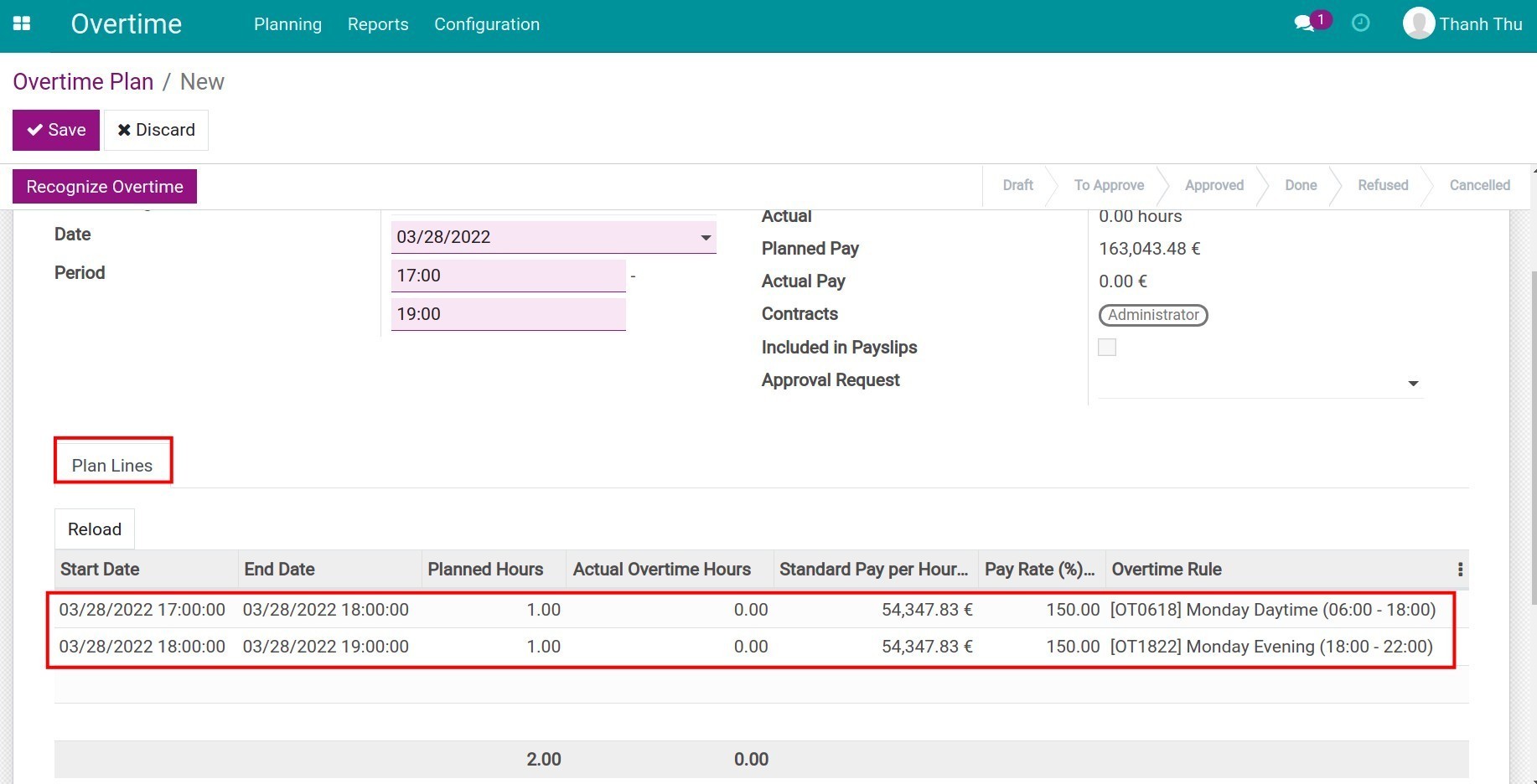Switch to the Plan Lines tab
The width and height of the screenshot is (1537, 784).
112,466
